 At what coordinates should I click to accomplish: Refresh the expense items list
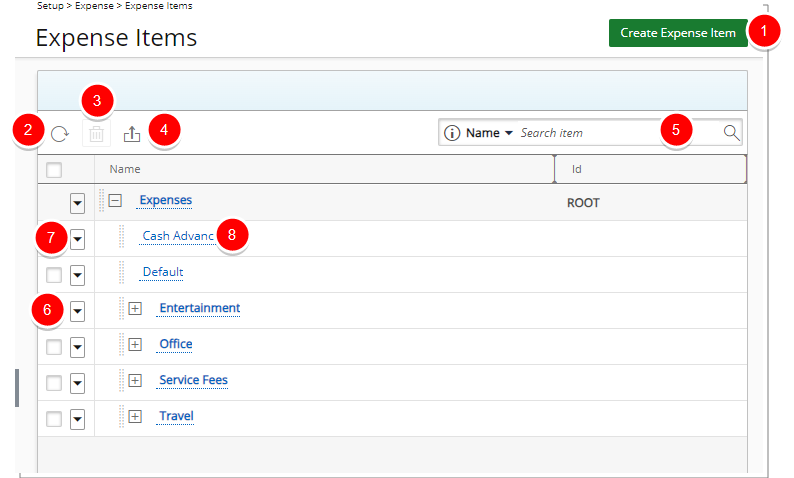60,134
